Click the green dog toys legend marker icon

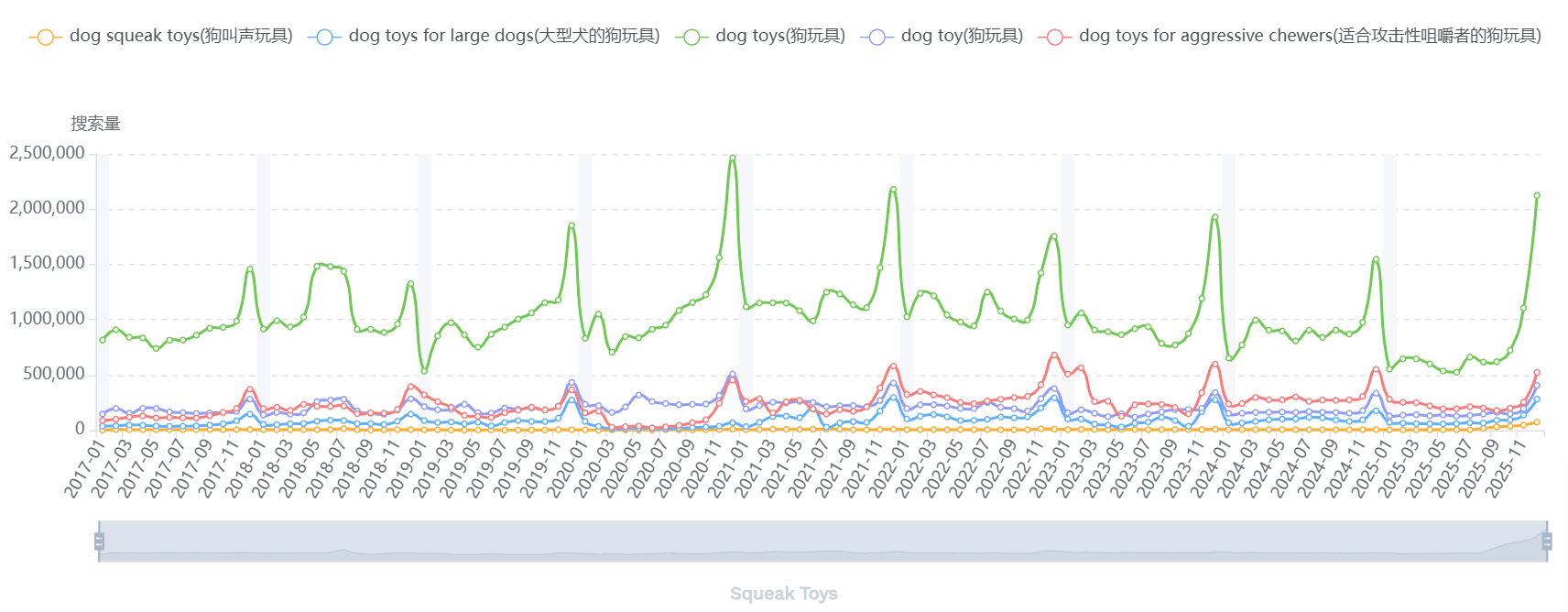tap(691, 37)
